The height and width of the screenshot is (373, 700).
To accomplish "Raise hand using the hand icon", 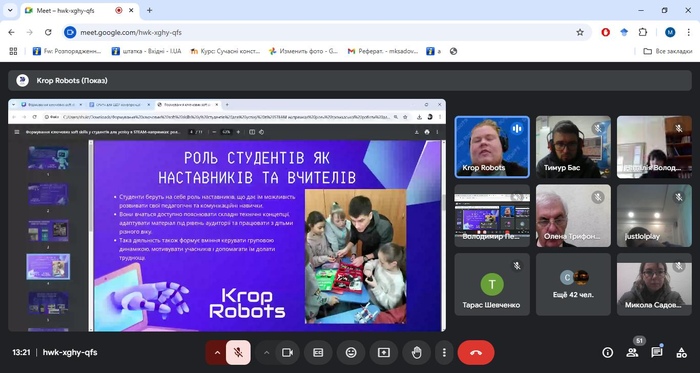I will pos(416,352).
